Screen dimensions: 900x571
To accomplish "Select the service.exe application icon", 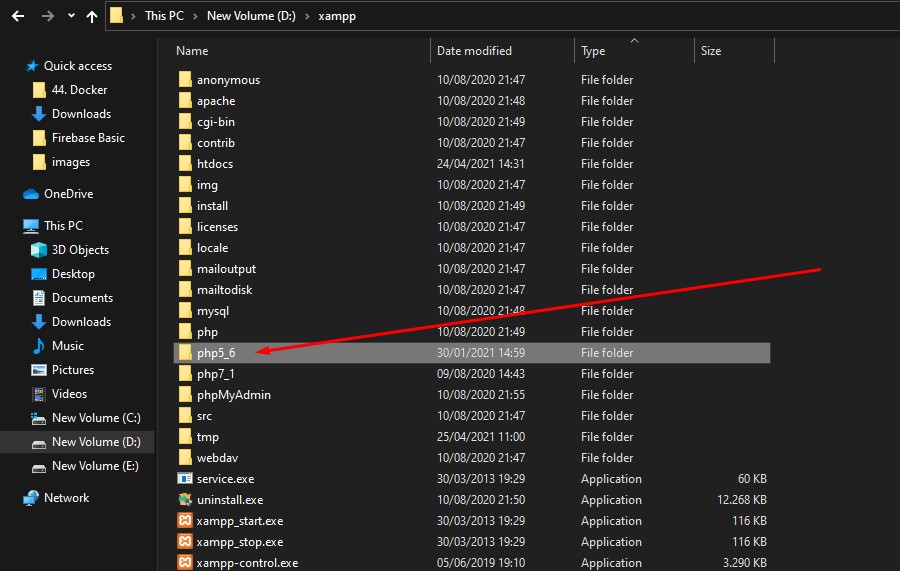I will coord(185,479).
